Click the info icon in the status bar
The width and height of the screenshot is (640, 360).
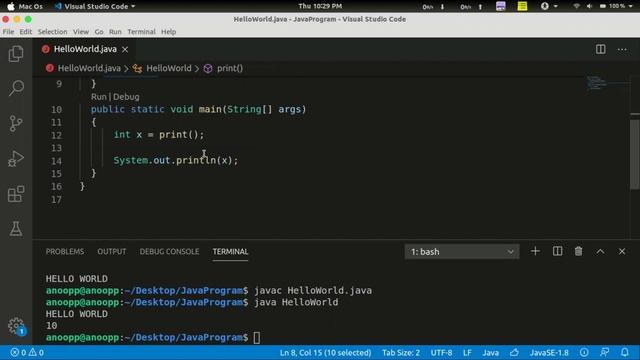584,352
